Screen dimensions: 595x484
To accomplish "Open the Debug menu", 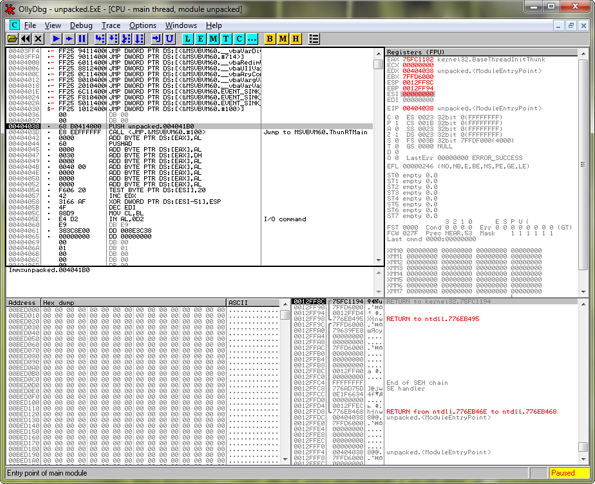I will point(81,25).
